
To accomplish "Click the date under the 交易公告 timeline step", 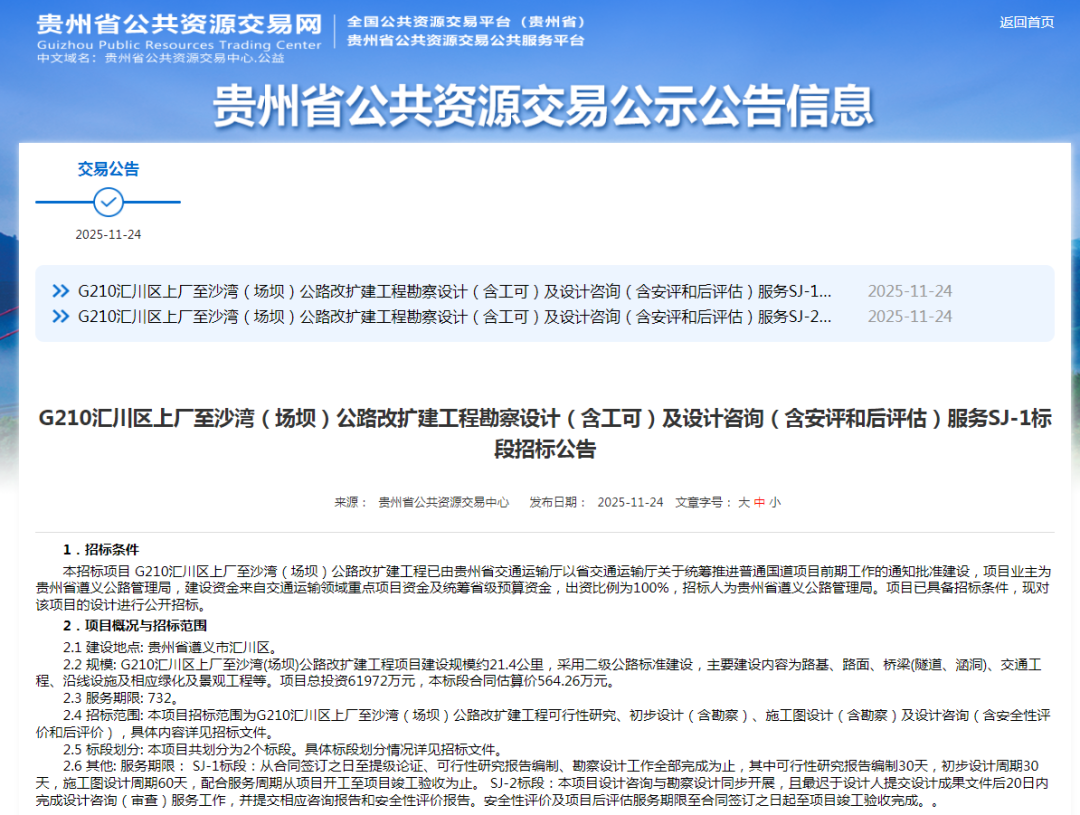I will 108,234.
